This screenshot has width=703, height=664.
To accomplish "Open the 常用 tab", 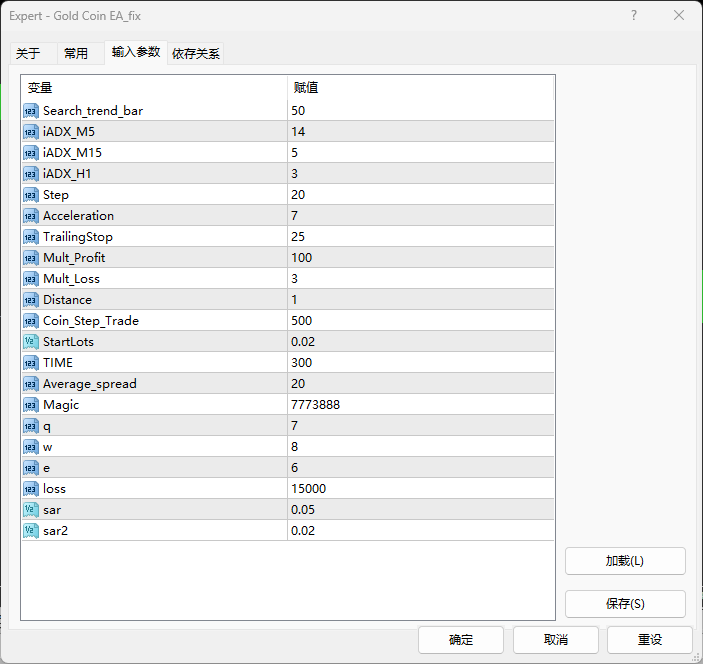I will [76, 54].
